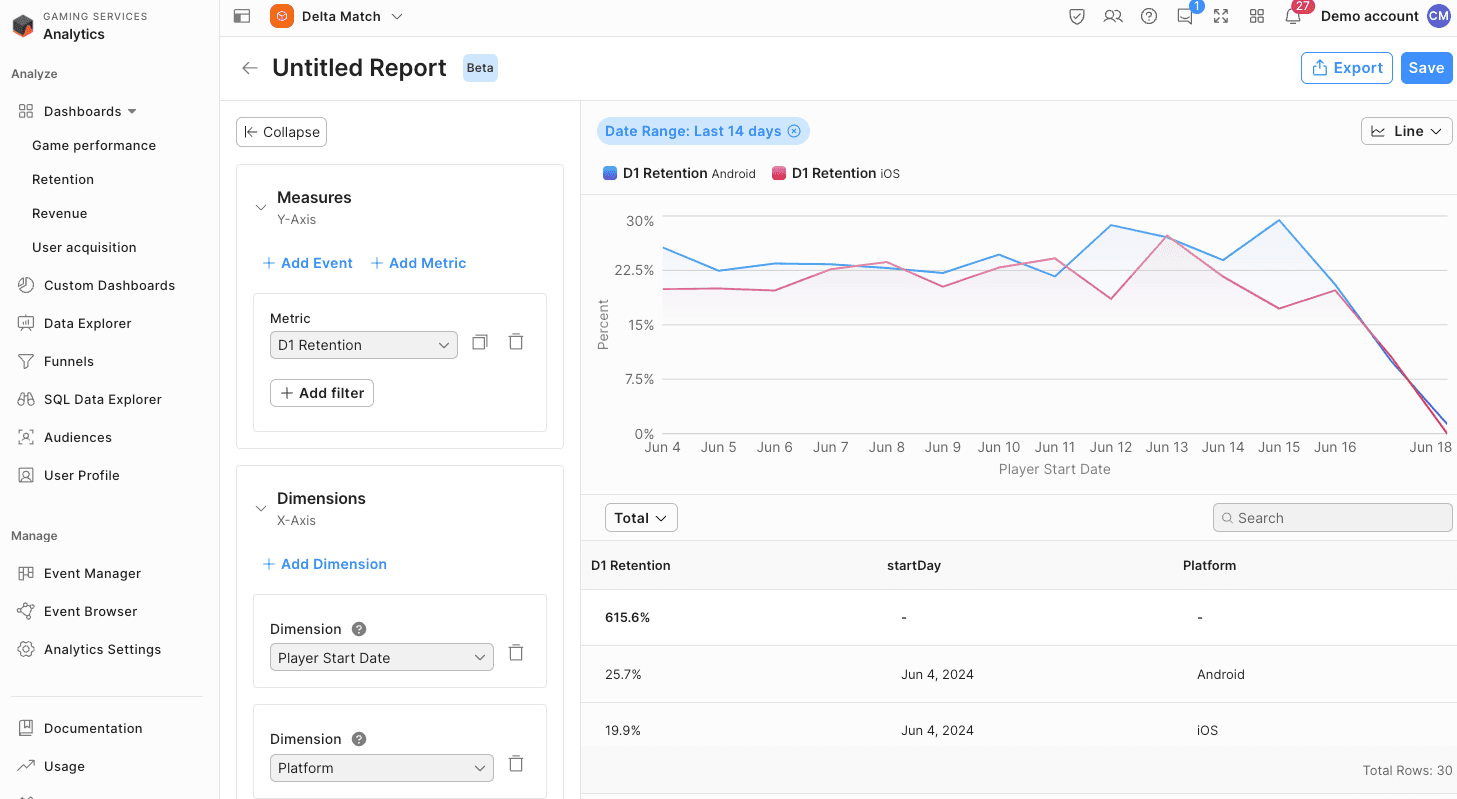Open Funnels in the sidebar

(x=69, y=361)
